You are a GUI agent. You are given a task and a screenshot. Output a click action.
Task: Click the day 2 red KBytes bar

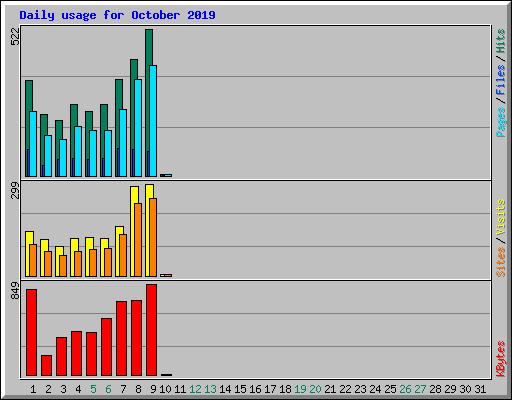(x=47, y=365)
